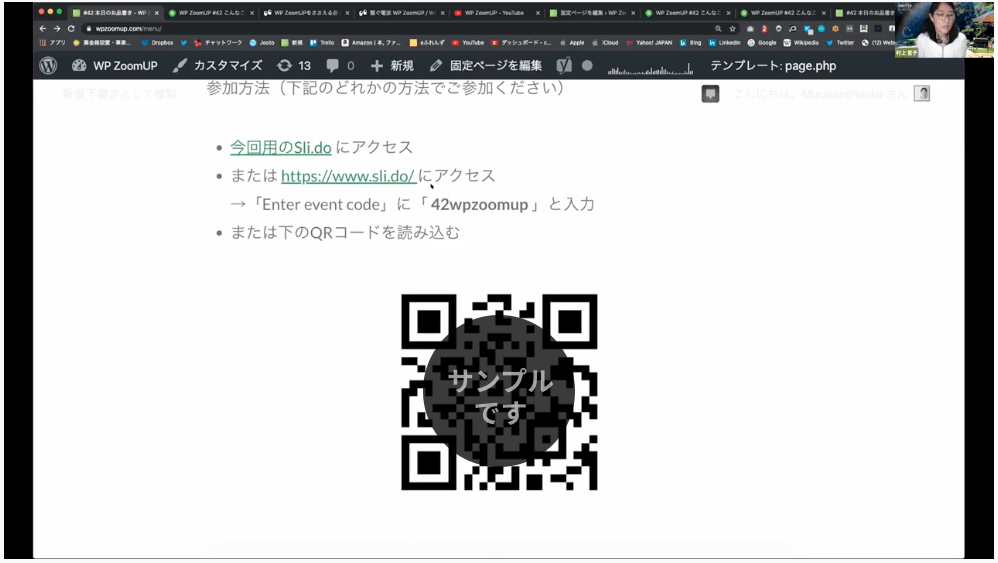Open the LinkedIn bookmark
Screen dimensions: 998x563
coord(724,43)
